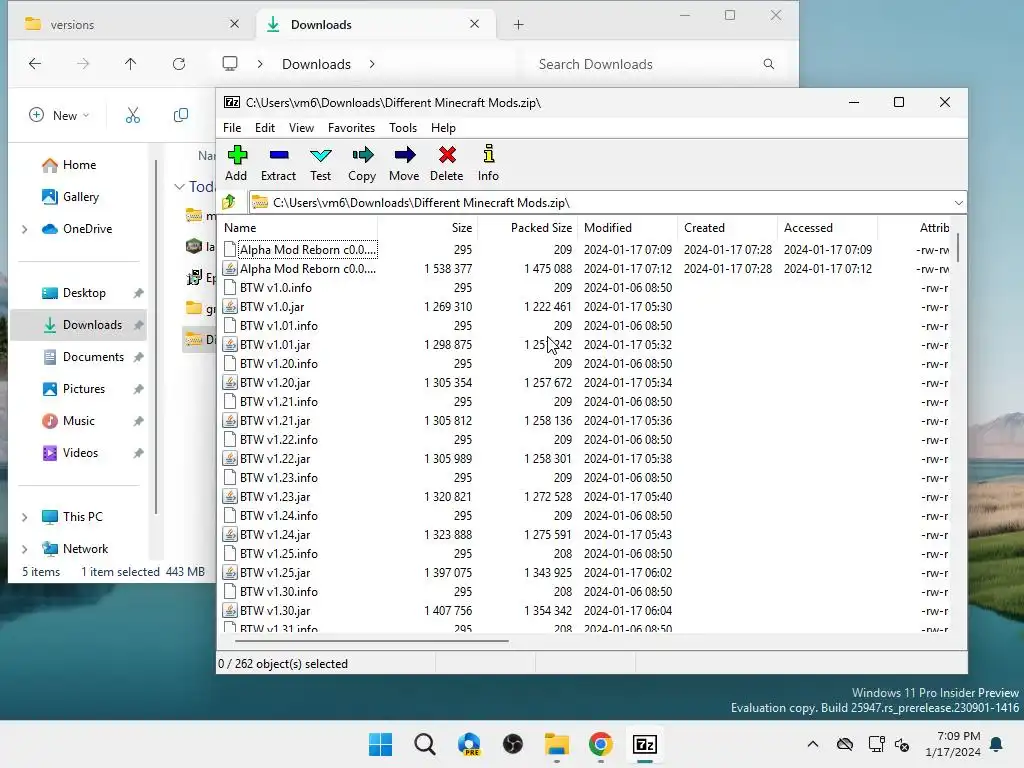Click the 7-Zip vertical scrollbar thumb
The image size is (1024, 768).
coord(957,248)
